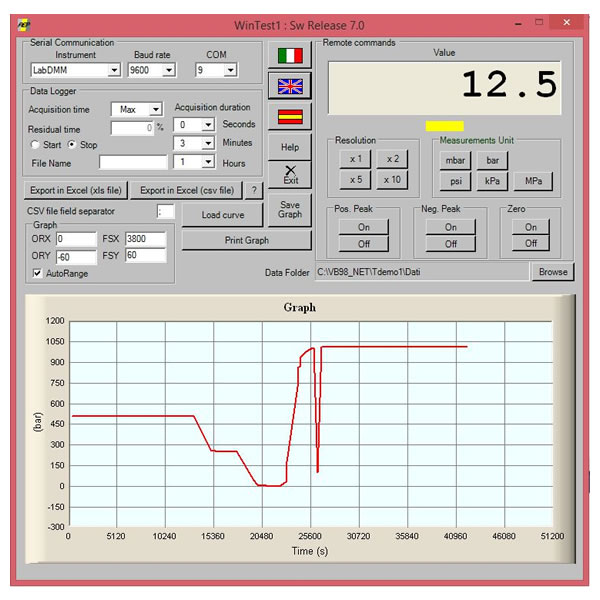Expand the Hours duration dropdown
Image resolution: width=600 pixels, height=600 pixels.
pos(208,162)
